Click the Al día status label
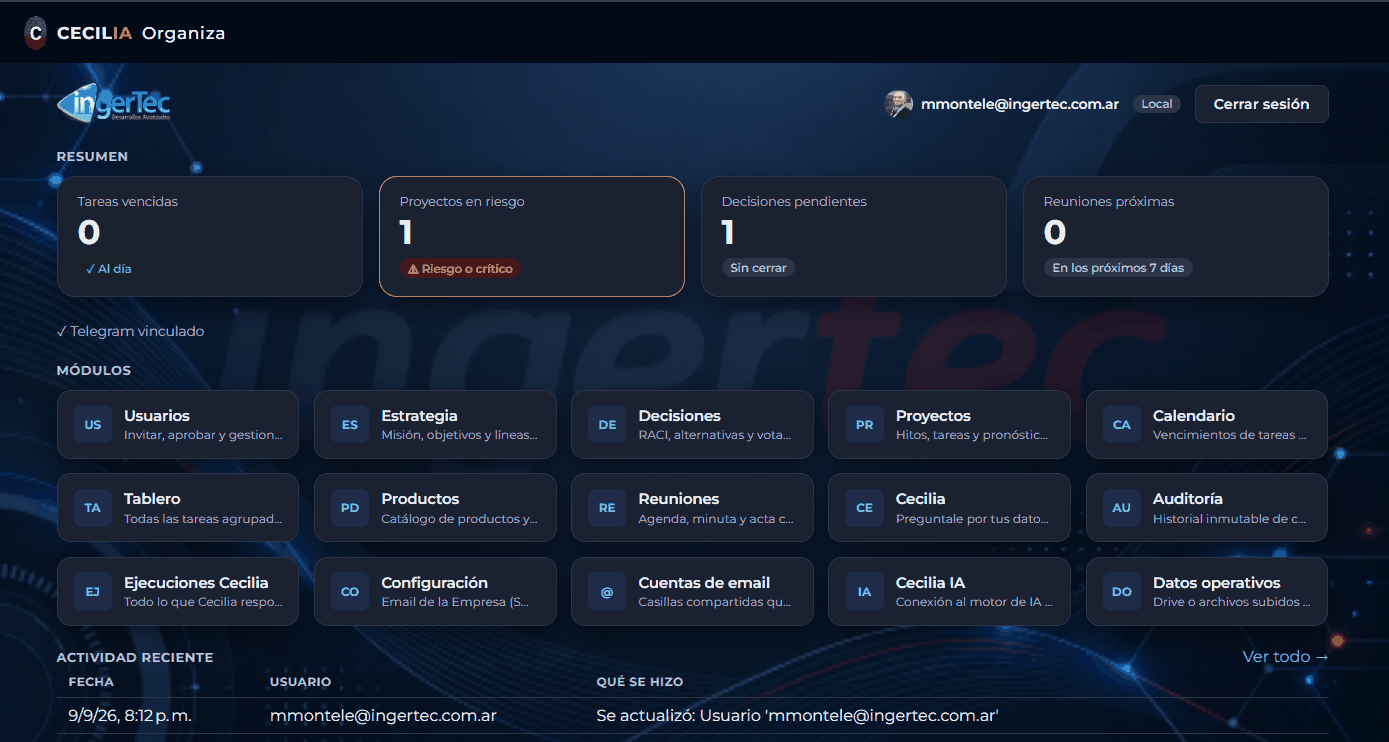1389x742 pixels. (109, 268)
